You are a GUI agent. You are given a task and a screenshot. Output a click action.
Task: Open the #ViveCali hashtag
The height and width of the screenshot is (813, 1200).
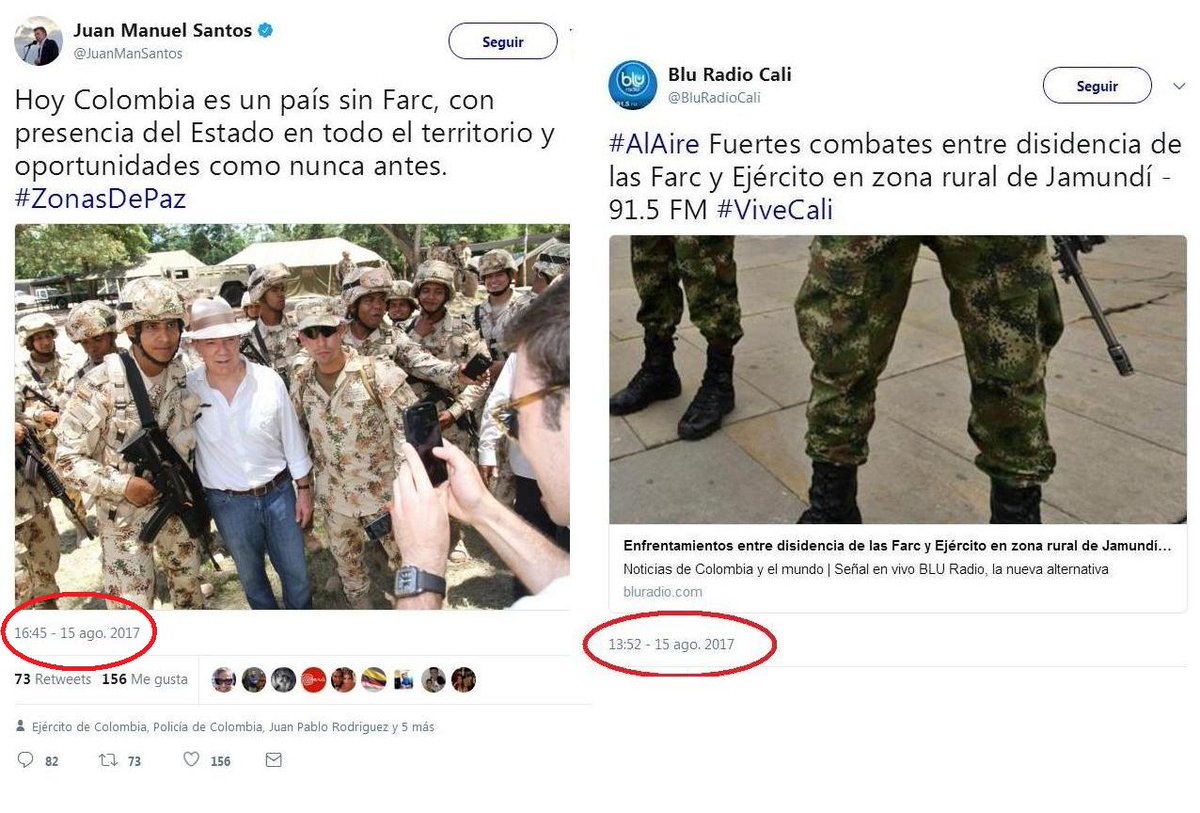[774, 210]
